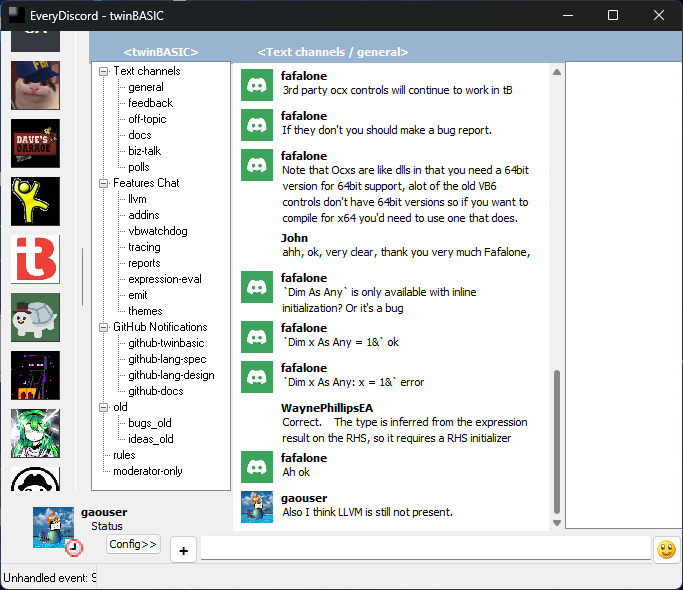
Task: Click the gaouser profile avatar at bottom left
Action: (x=53, y=527)
